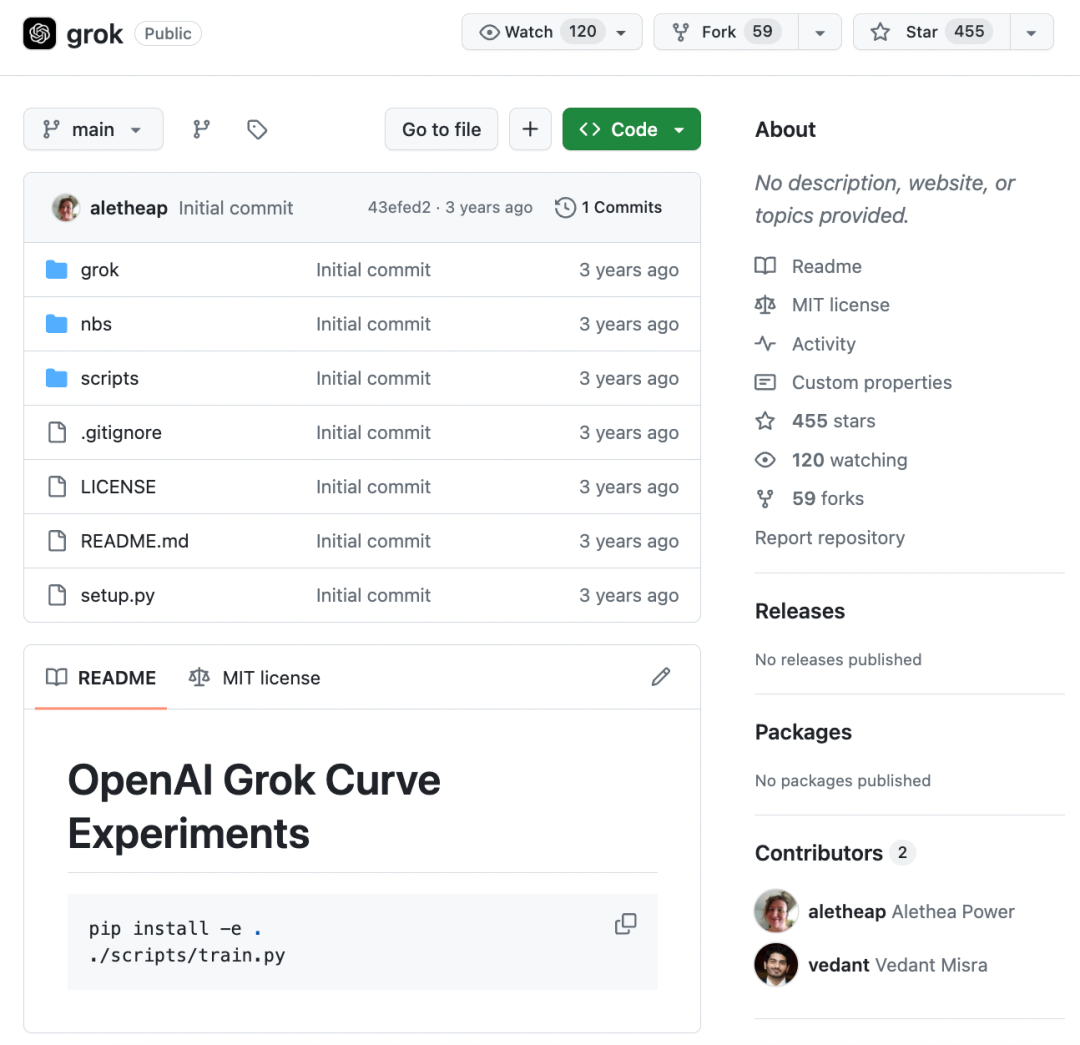Click Report repository link
The width and height of the screenshot is (1080, 1045).
tap(829, 537)
